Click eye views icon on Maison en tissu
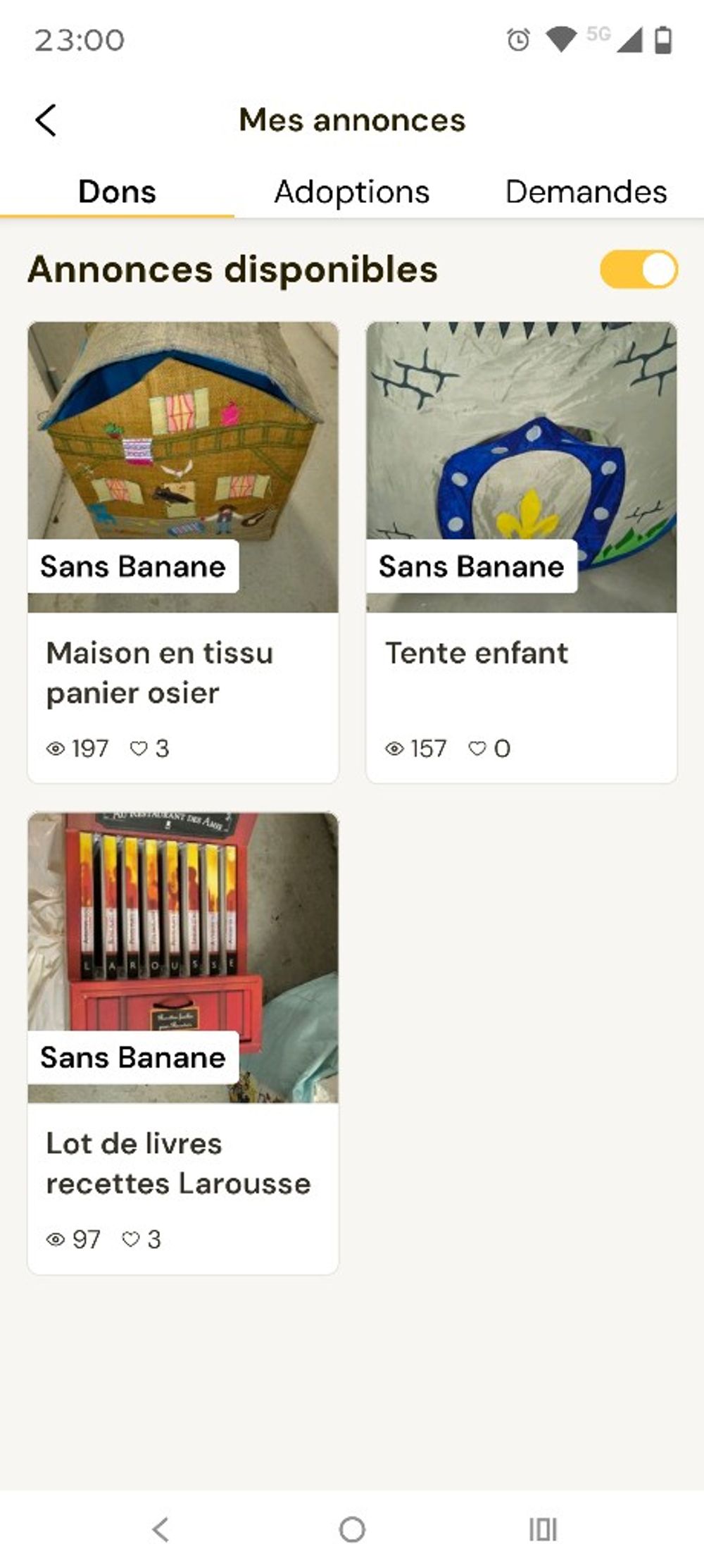 point(56,748)
